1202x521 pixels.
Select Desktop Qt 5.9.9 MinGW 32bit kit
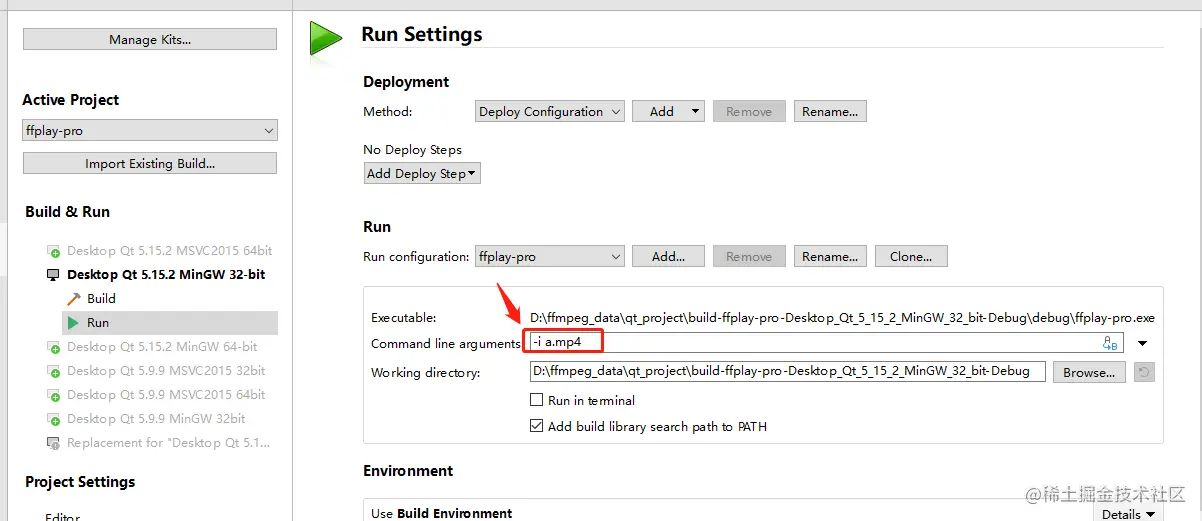click(x=156, y=419)
